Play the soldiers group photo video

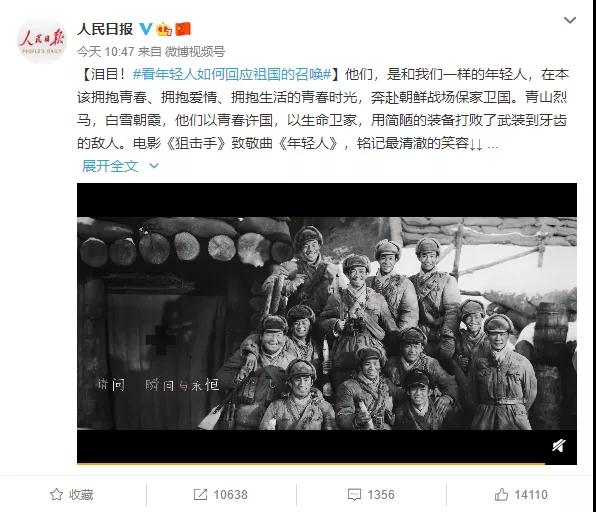click(x=327, y=323)
